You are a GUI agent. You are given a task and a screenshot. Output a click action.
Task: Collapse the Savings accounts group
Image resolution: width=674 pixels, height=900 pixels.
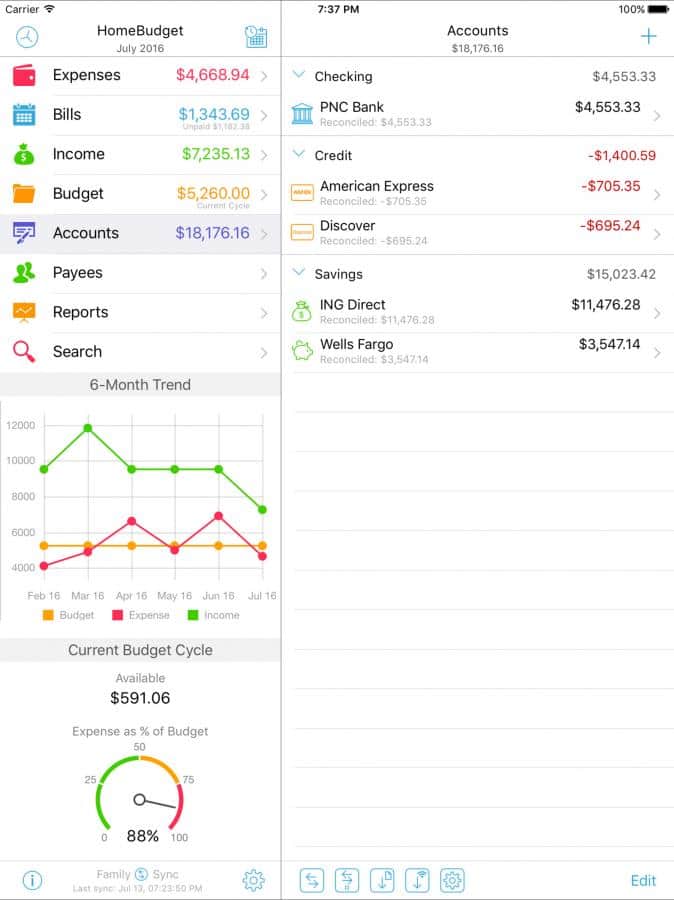pyautogui.click(x=298, y=273)
